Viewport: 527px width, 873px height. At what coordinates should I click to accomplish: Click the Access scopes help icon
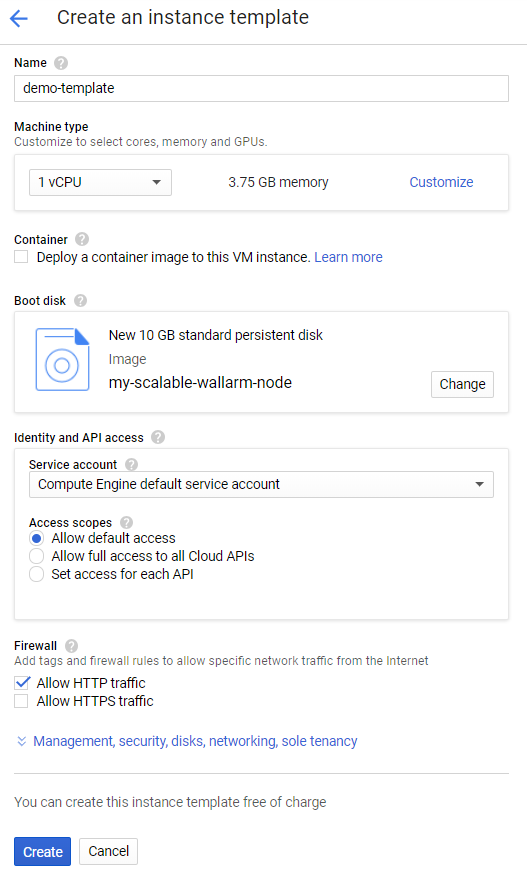[126, 523]
